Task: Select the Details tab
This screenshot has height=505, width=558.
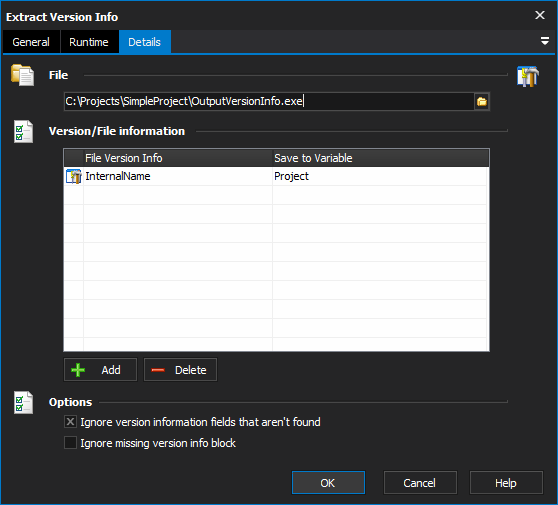Action: (144, 42)
